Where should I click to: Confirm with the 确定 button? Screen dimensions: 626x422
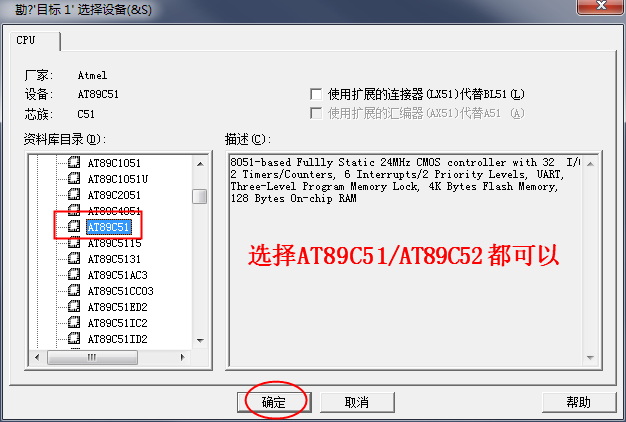(274, 402)
